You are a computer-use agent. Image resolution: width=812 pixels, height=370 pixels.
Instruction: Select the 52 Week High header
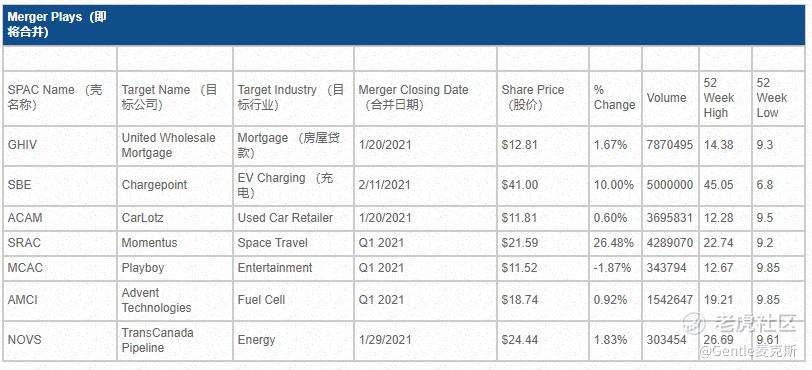(x=719, y=97)
